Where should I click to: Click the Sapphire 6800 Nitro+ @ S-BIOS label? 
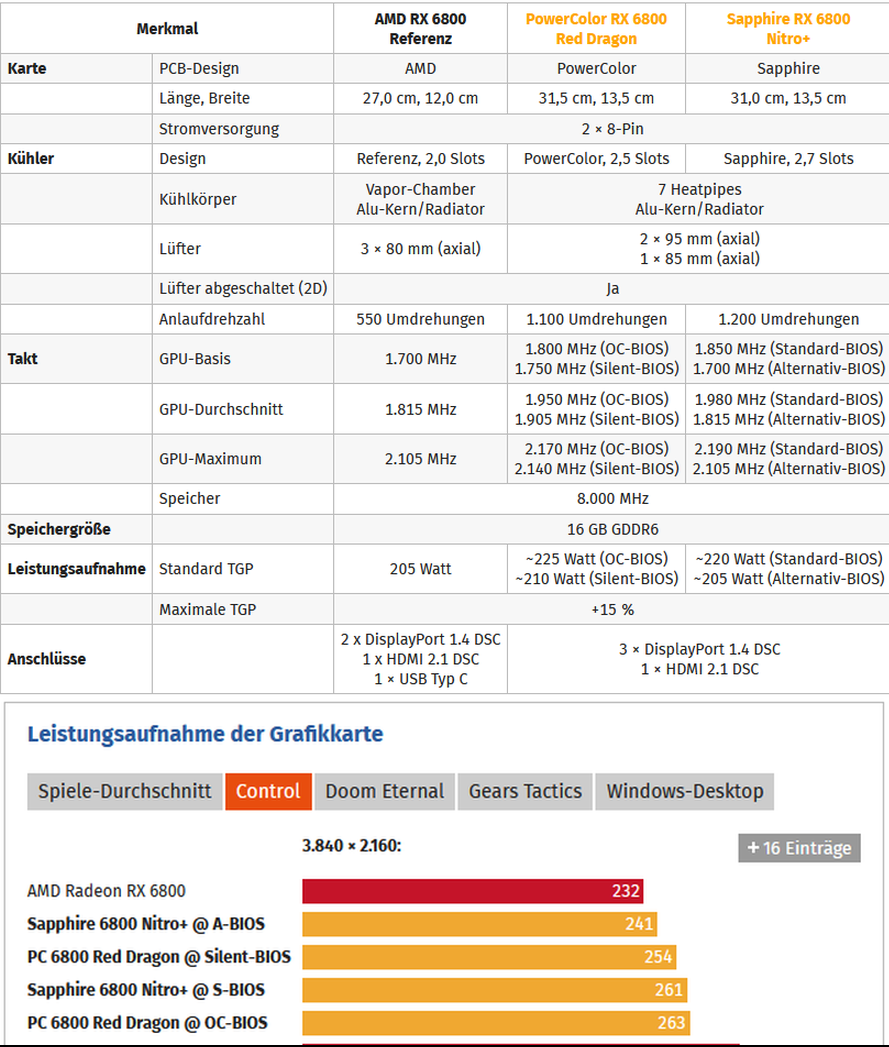click(146, 990)
